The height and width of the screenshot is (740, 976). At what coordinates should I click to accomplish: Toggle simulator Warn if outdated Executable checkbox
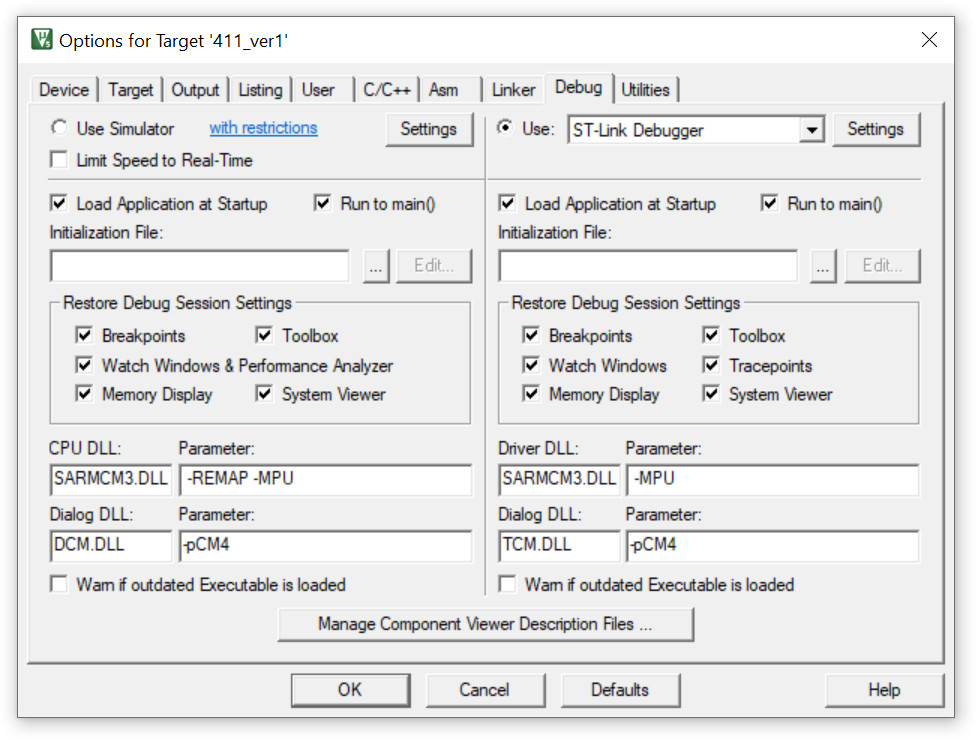click(59, 584)
